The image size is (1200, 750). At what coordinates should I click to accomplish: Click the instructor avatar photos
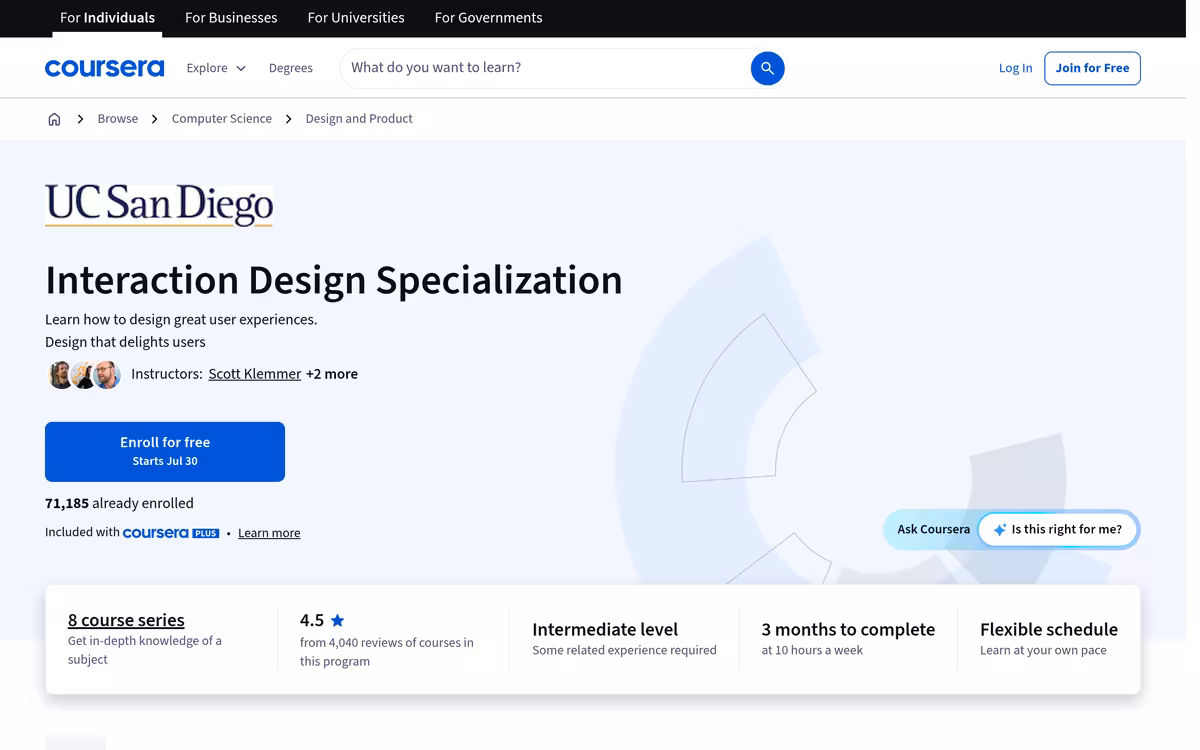pyautogui.click(x=84, y=375)
